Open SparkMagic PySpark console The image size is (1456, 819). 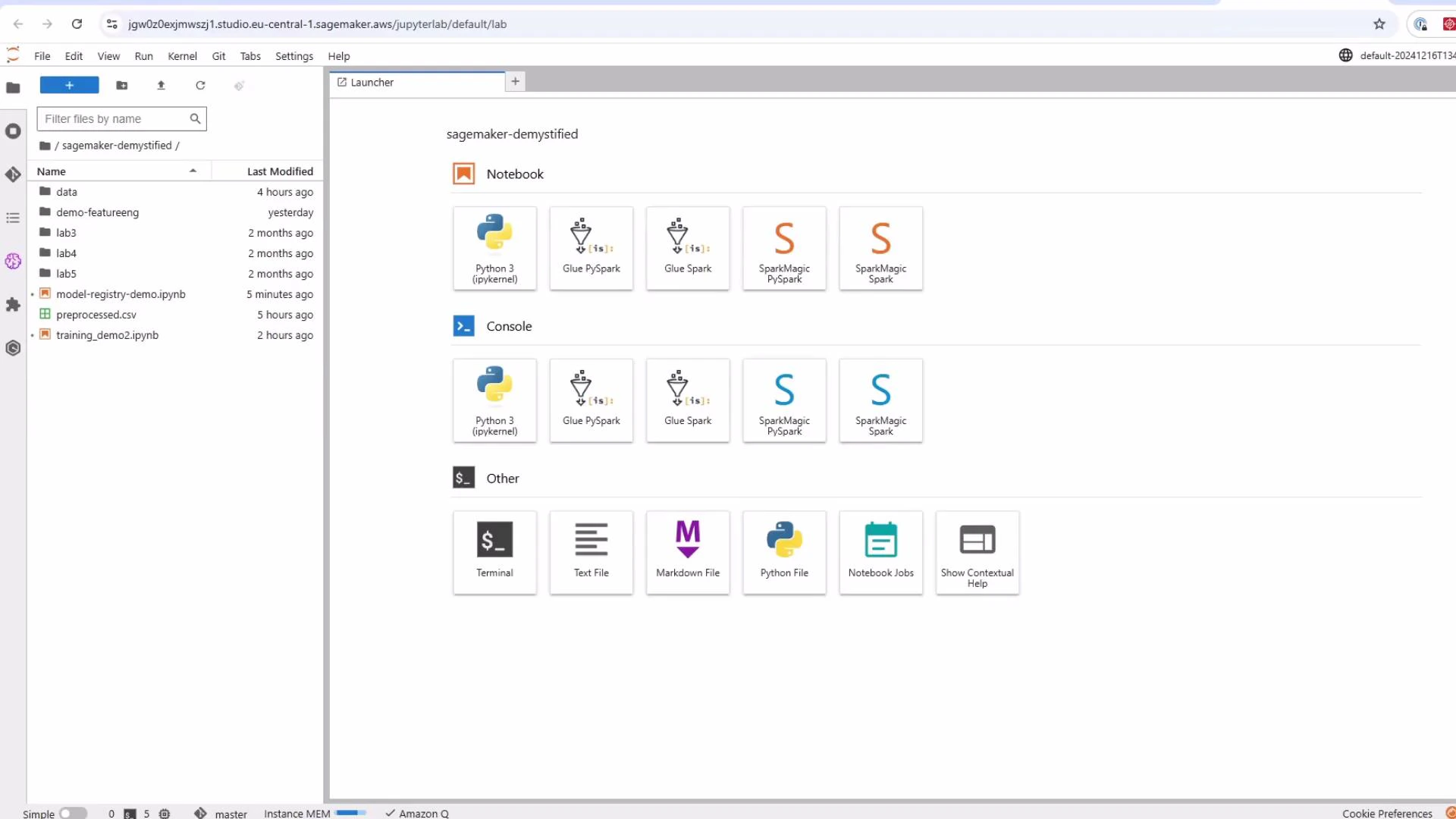[x=784, y=400]
